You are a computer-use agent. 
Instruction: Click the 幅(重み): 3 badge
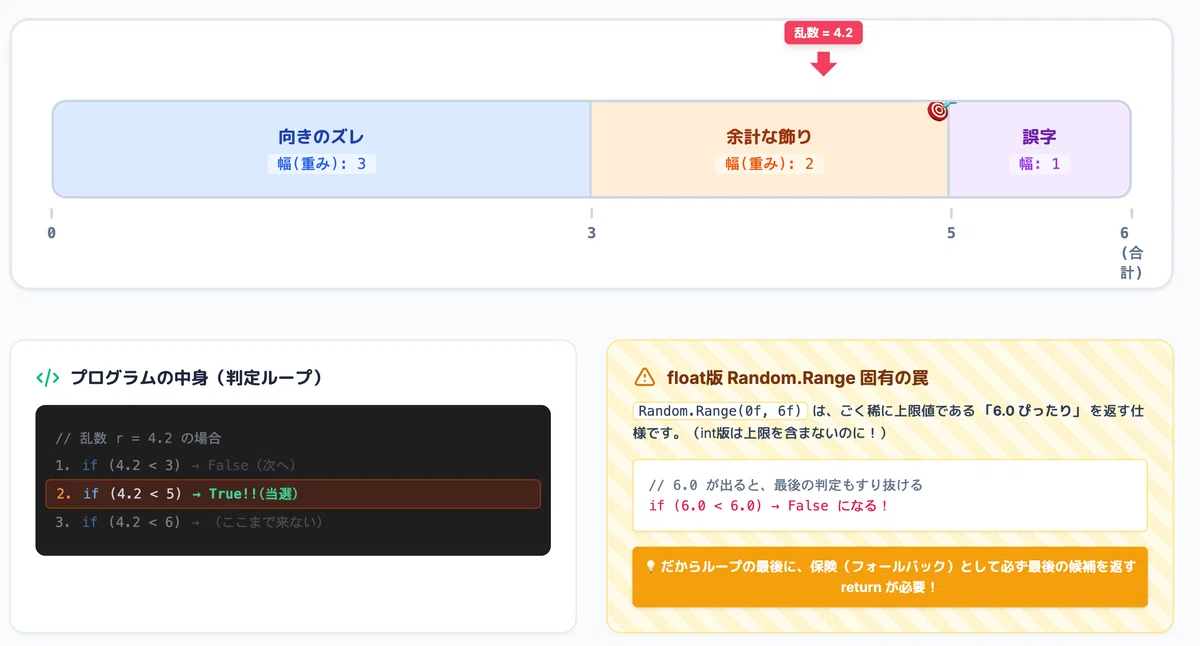point(321,163)
